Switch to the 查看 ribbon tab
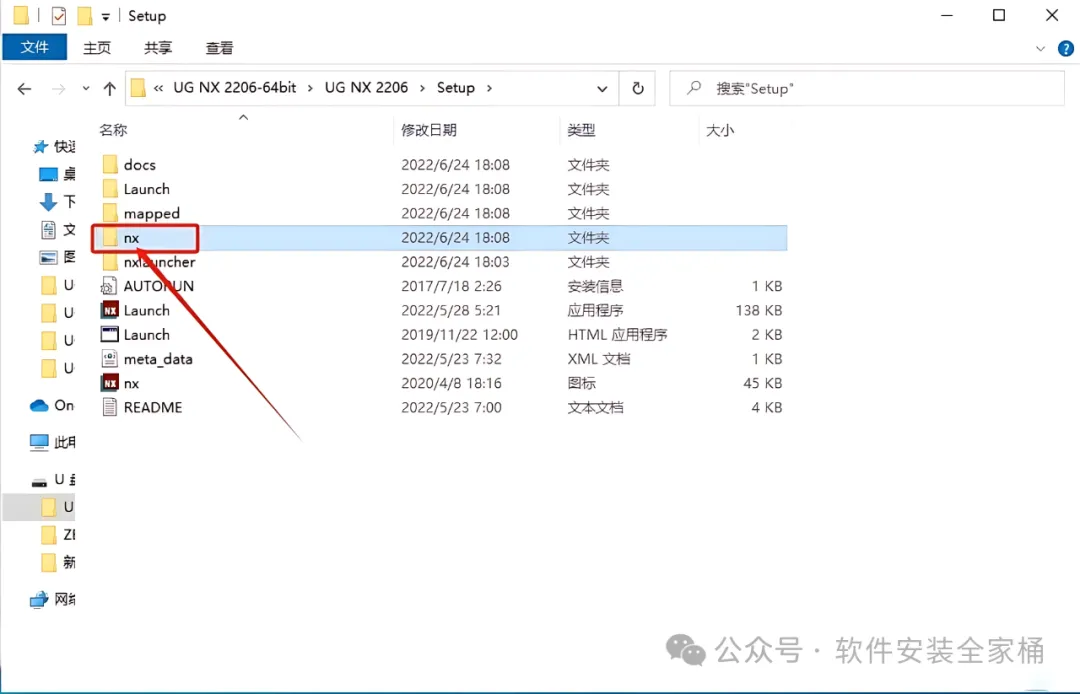The width and height of the screenshot is (1080, 694). [219, 48]
